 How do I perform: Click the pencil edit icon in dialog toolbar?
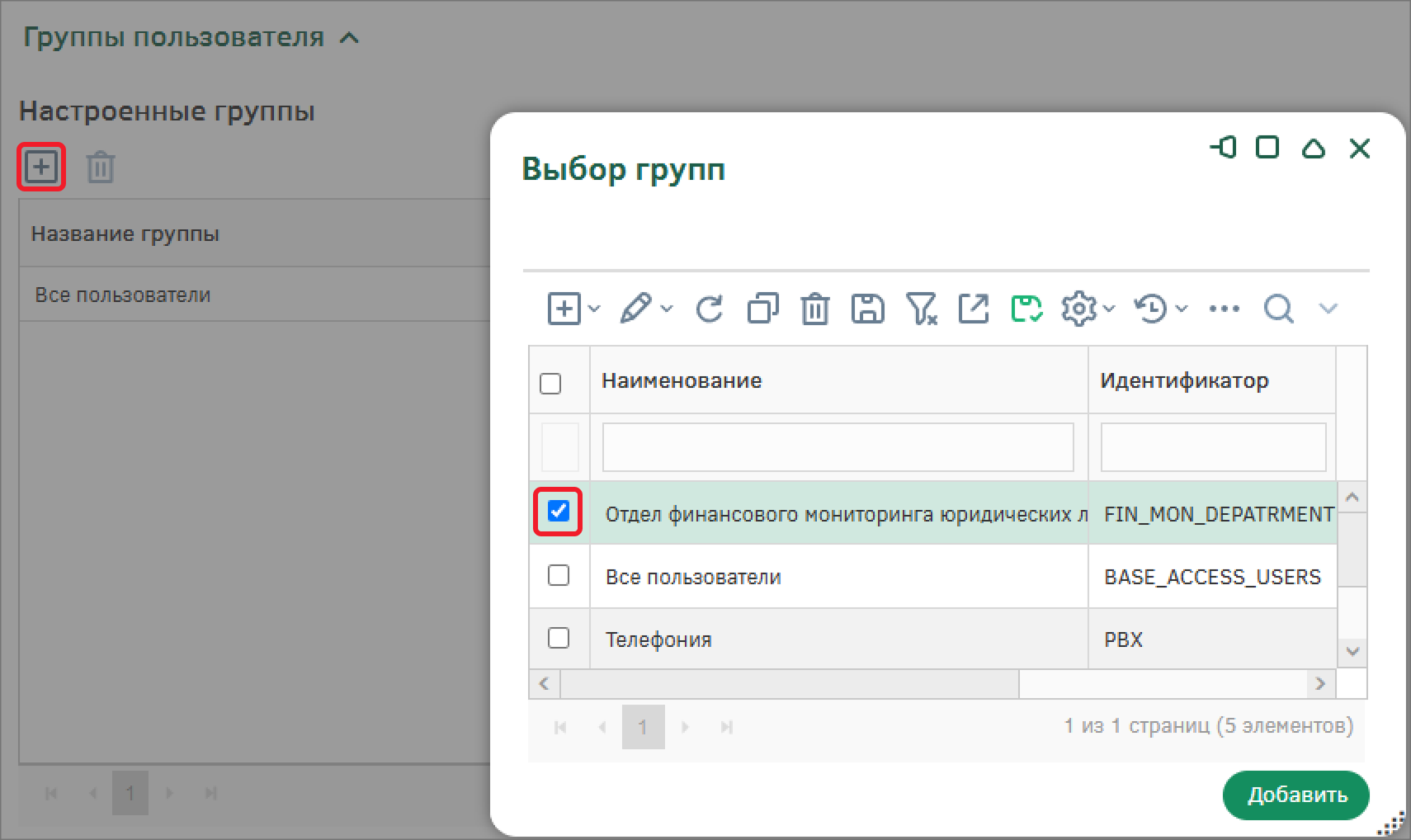click(636, 309)
